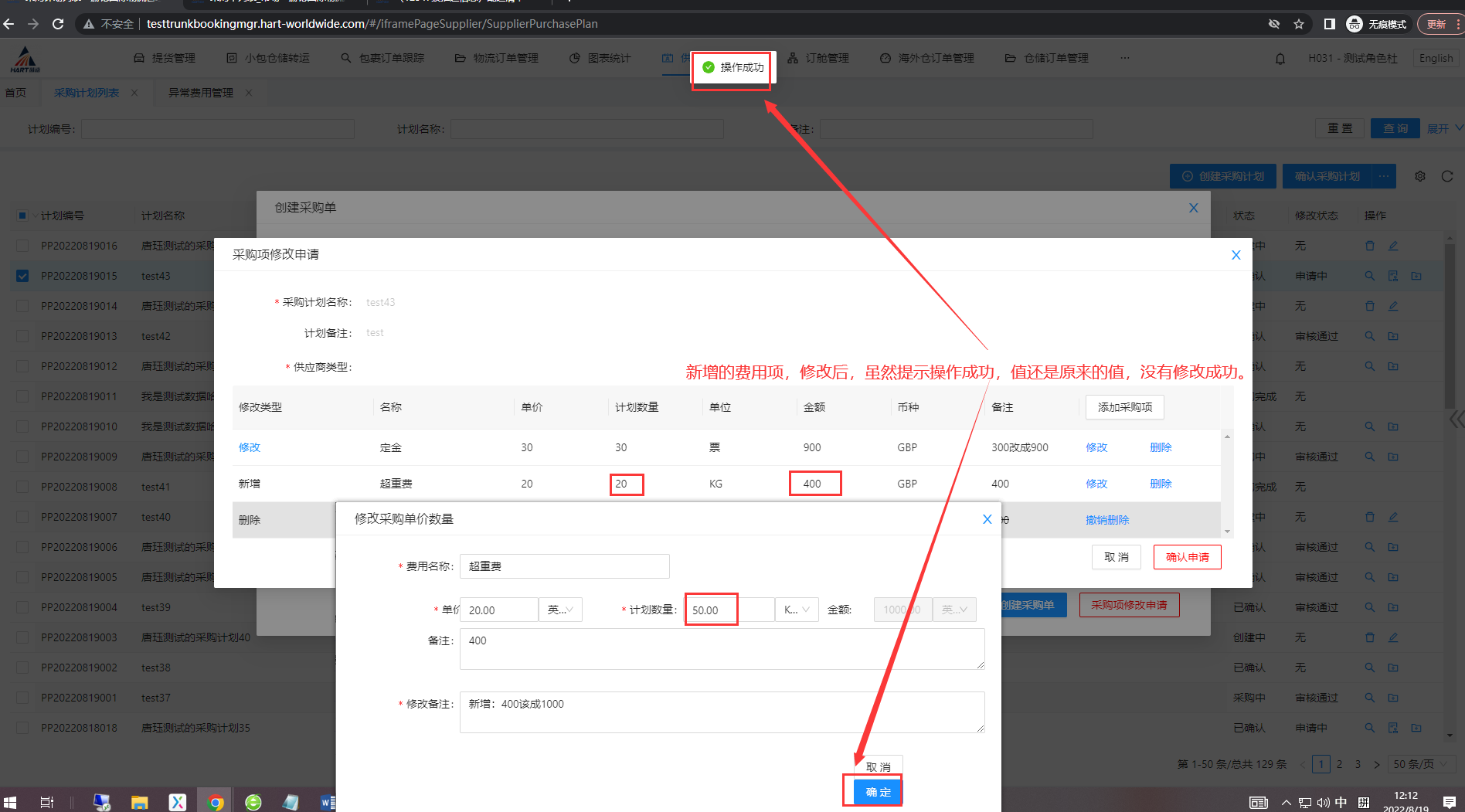The width and height of the screenshot is (1465, 812).
Task: Click the refresh icon beside the gear
Action: 1447,176
